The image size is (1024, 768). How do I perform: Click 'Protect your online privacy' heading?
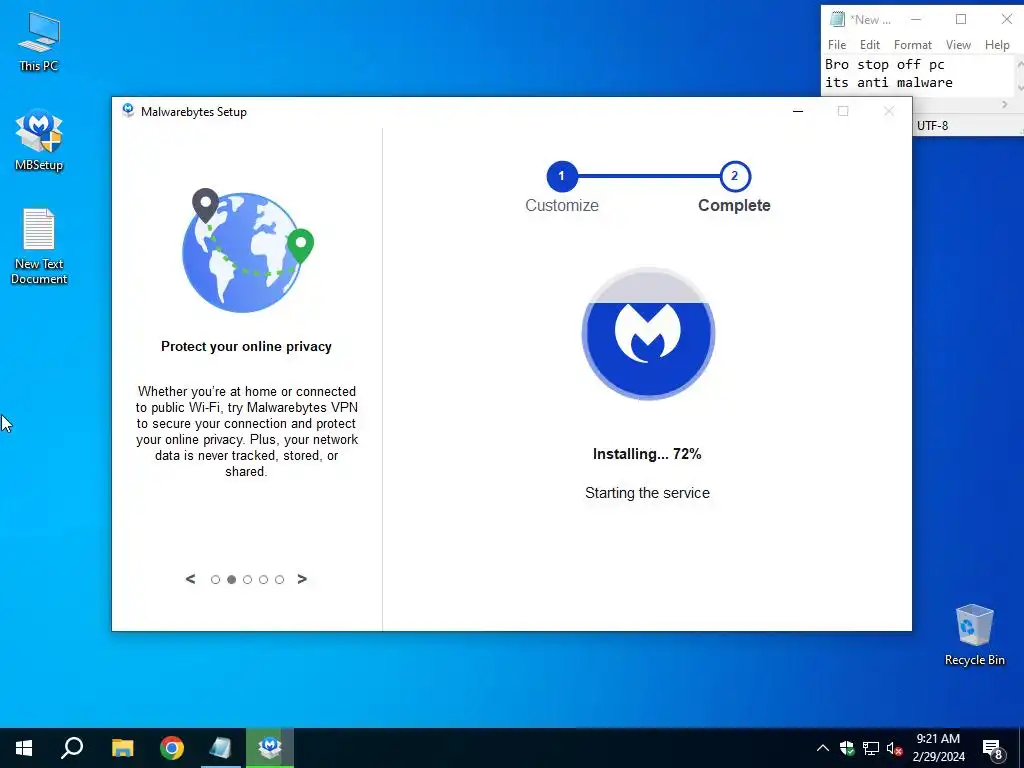coord(246,347)
